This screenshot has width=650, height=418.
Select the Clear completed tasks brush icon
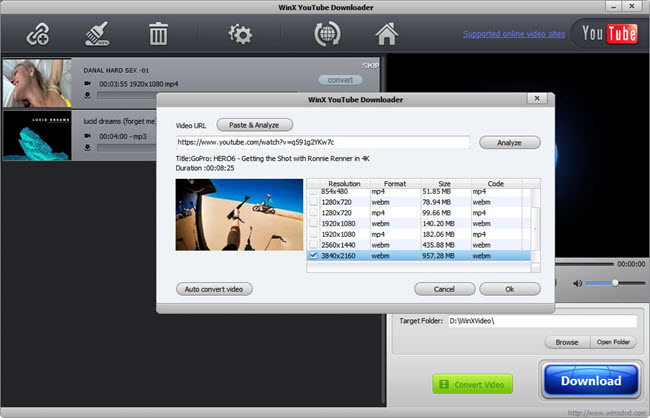[x=97, y=34]
